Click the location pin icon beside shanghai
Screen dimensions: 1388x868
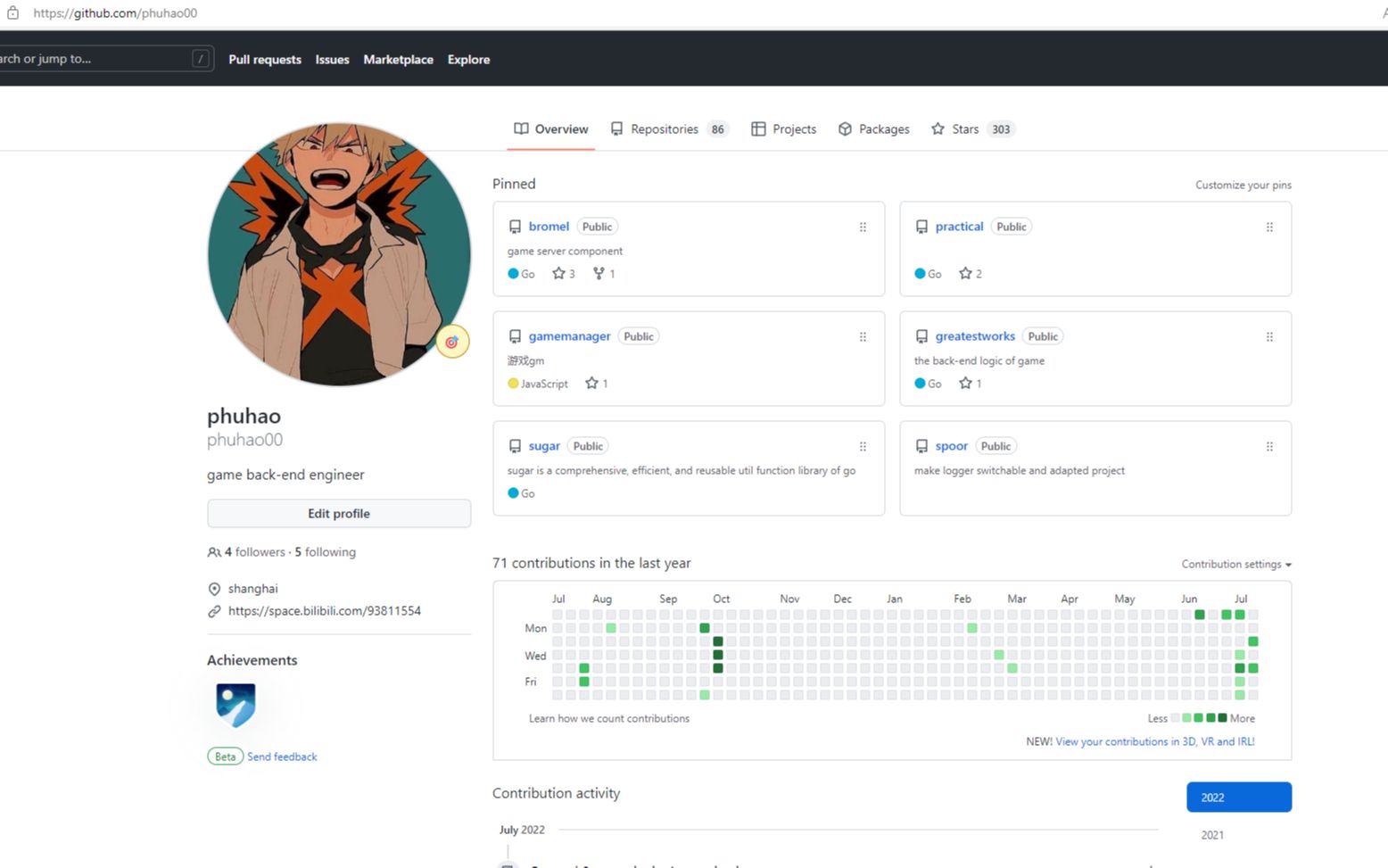[214, 589]
